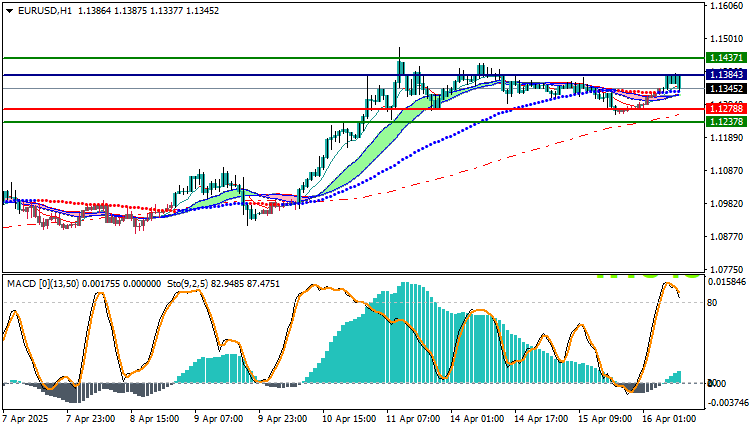Image resolution: width=750 pixels, height=430 pixels.
Task: Click the 10 Apr 15:00 time label
Action: pos(347,419)
